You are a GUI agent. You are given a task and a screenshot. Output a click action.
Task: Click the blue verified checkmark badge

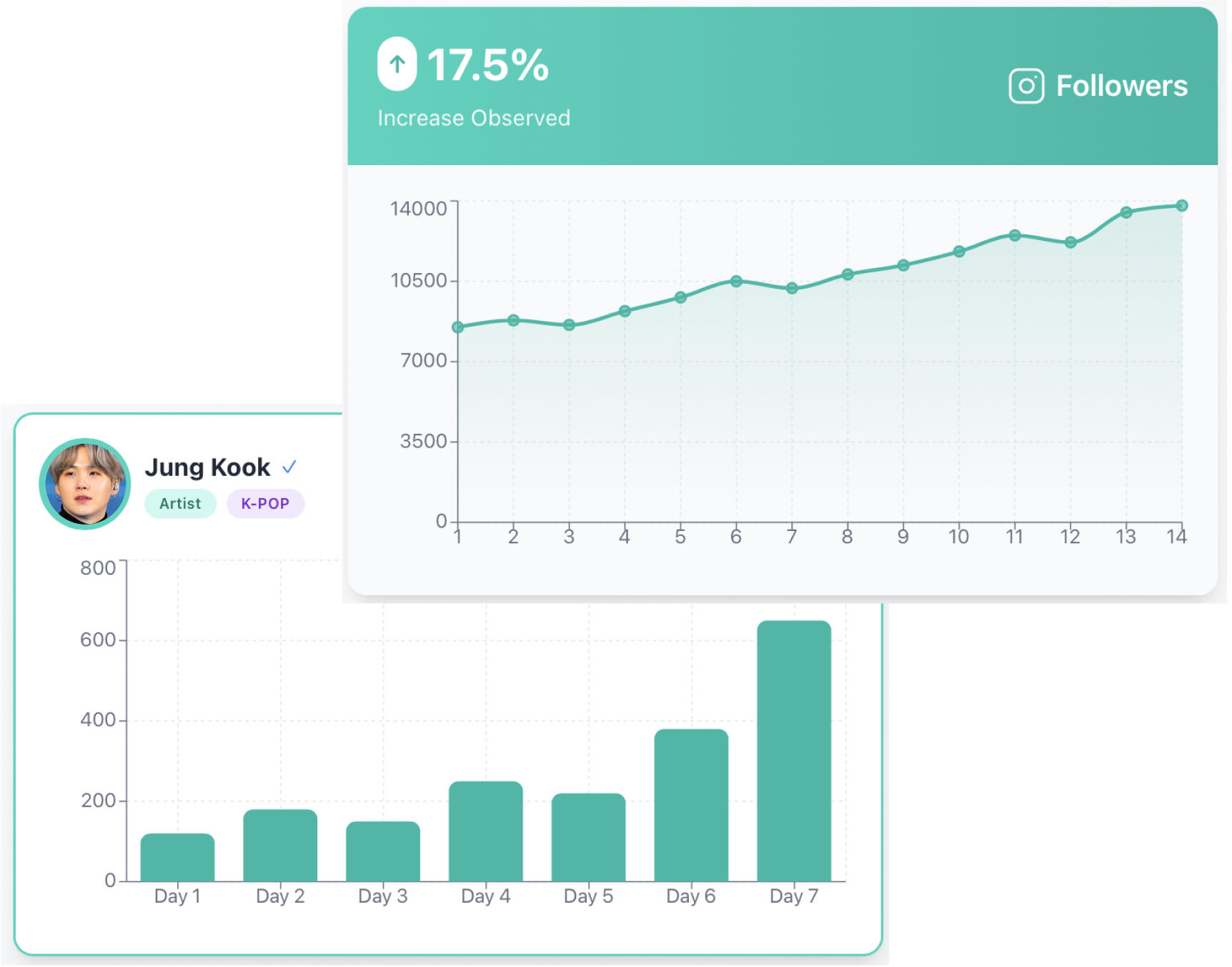[x=289, y=467]
